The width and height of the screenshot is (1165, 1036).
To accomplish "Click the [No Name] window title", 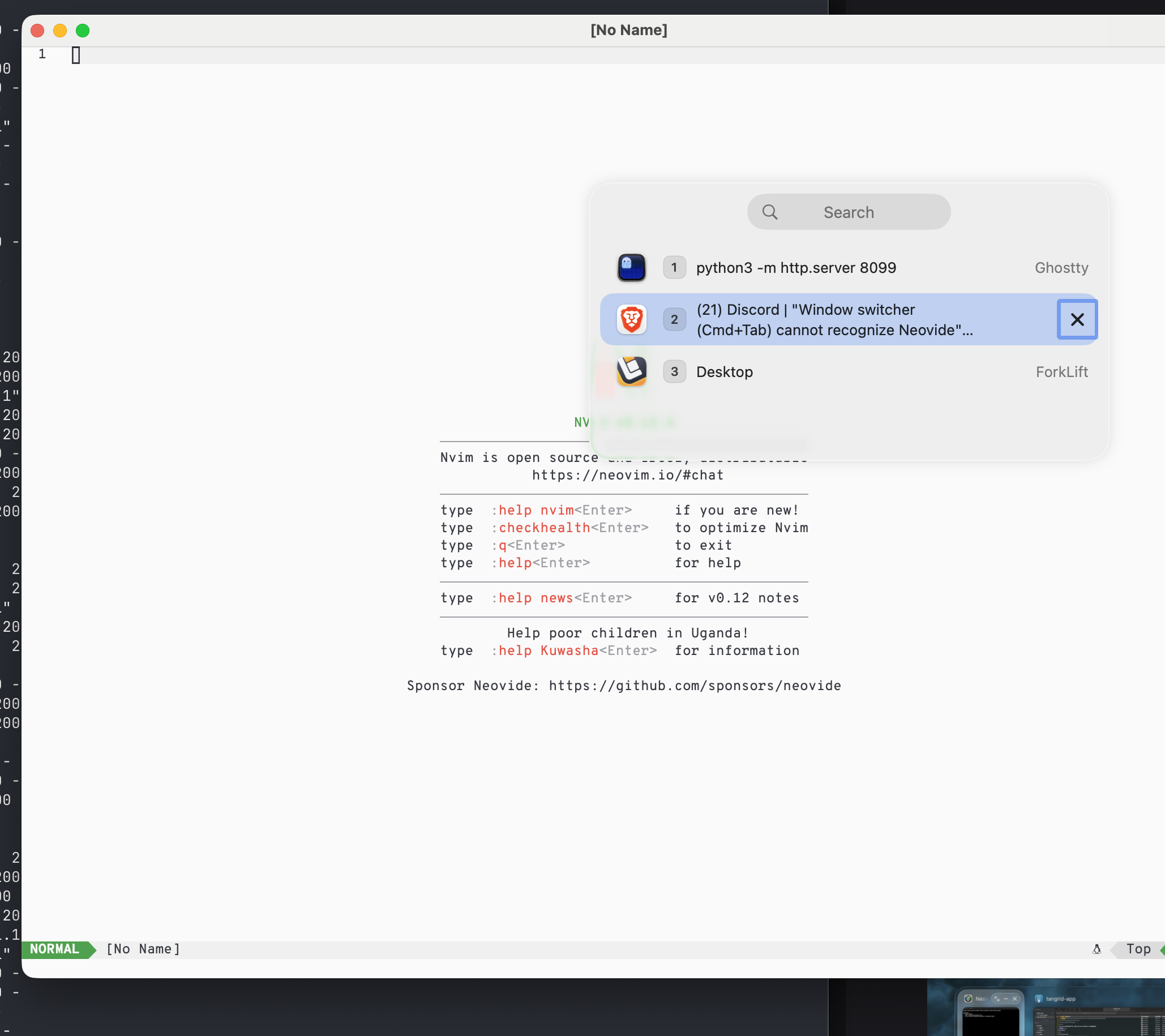I will [628, 29].
